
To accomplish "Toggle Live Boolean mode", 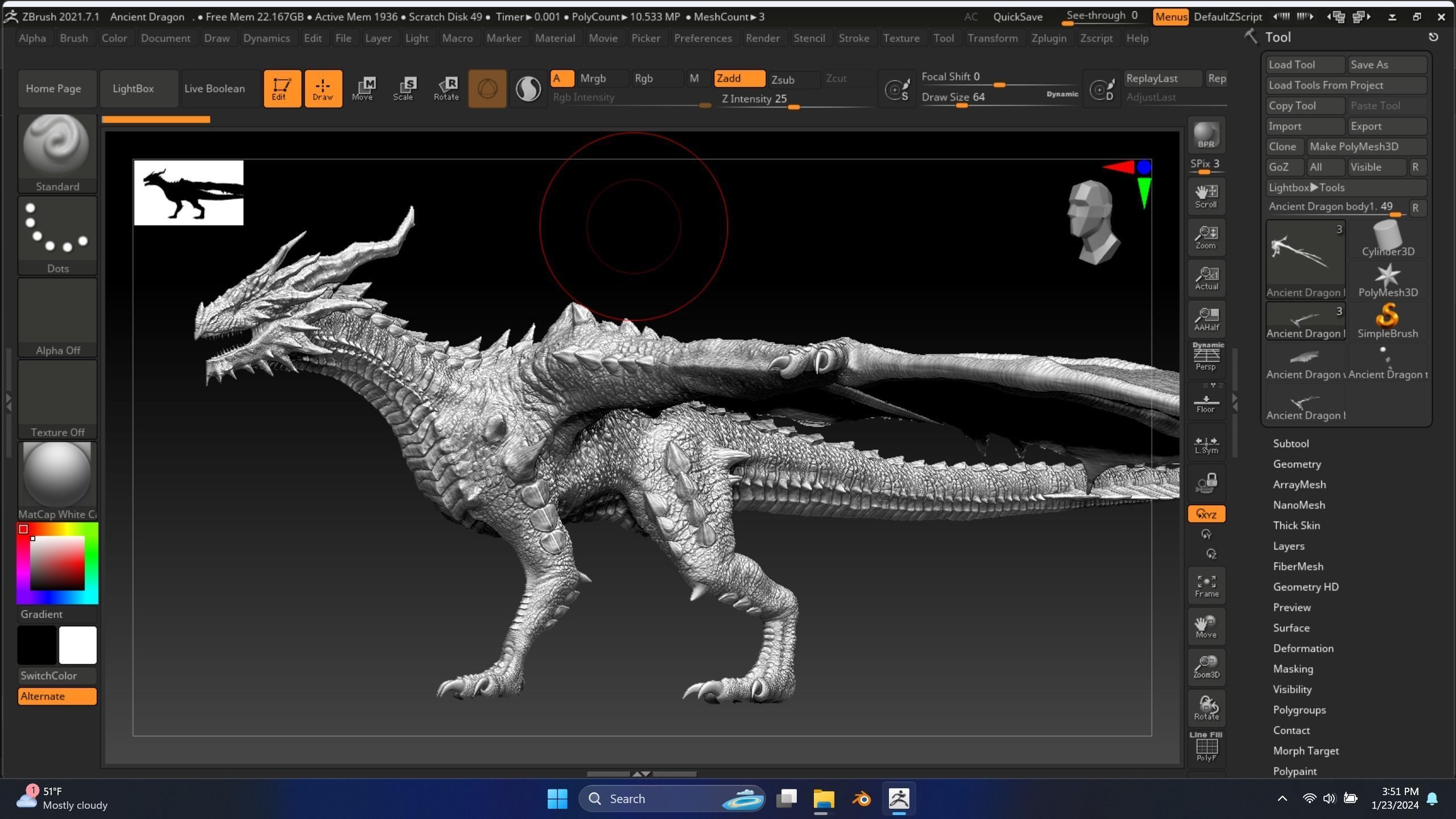I will pos(221,89).
